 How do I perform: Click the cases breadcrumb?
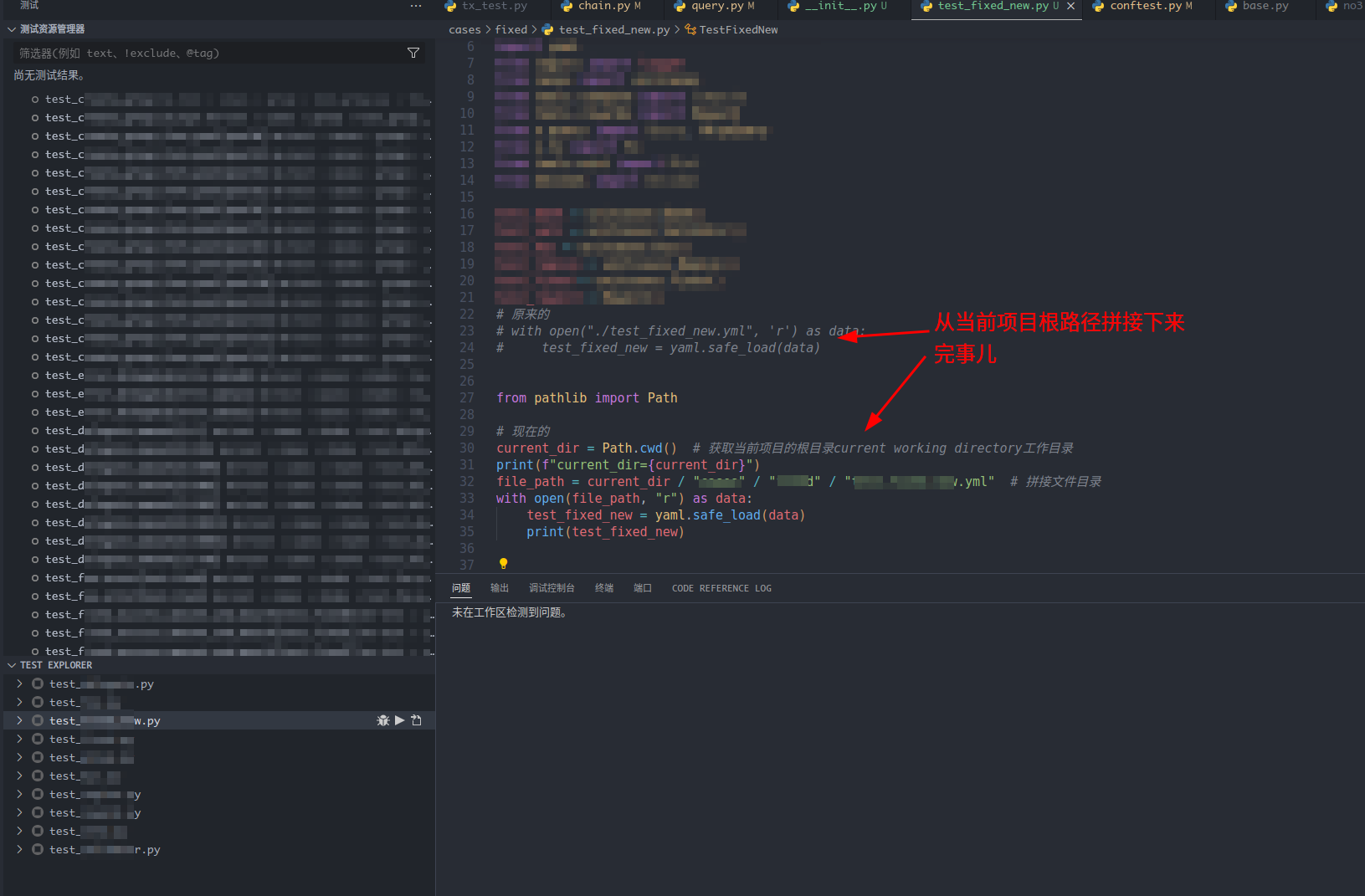point(464,29)
